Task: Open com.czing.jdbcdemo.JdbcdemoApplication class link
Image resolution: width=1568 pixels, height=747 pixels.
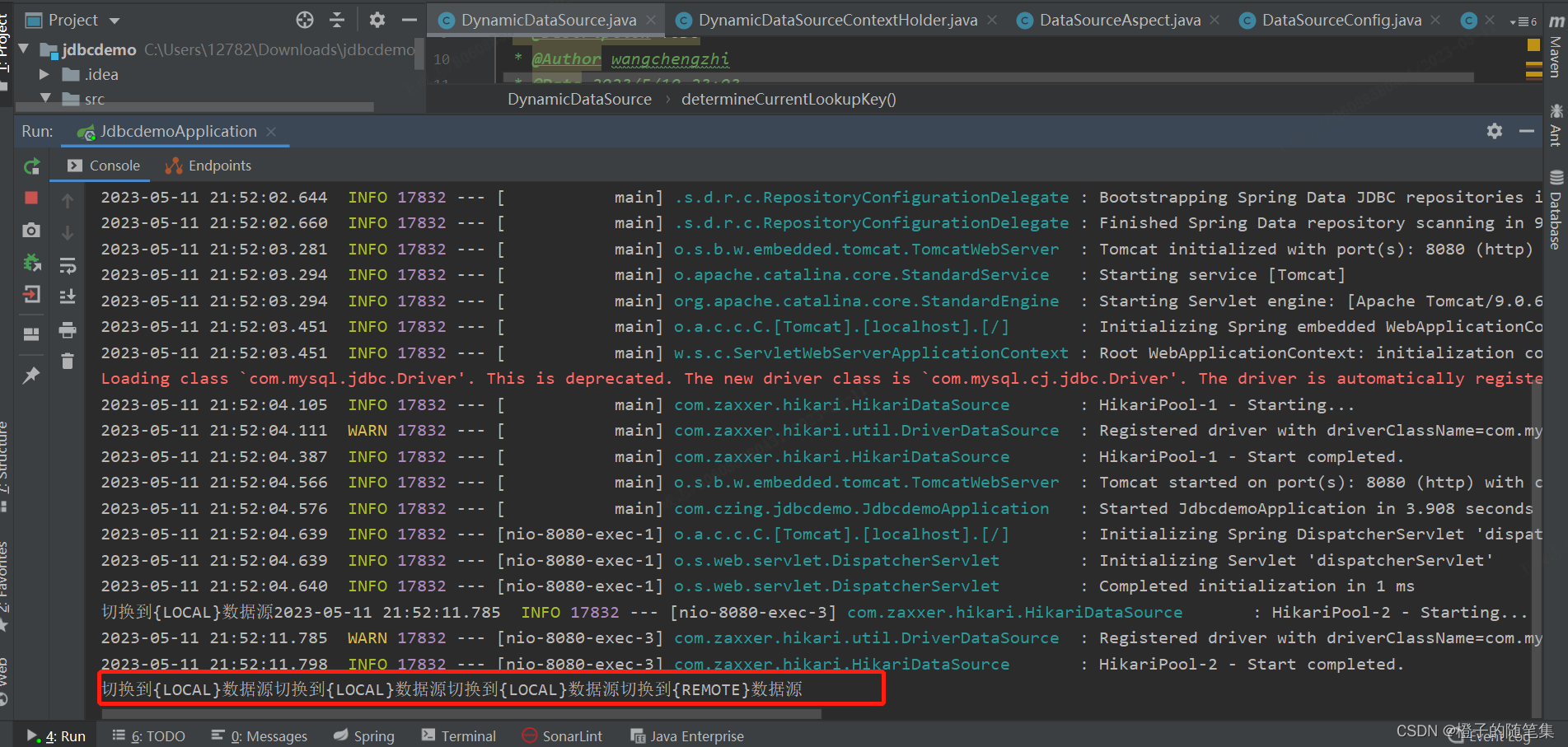Action: coord(861,508)
